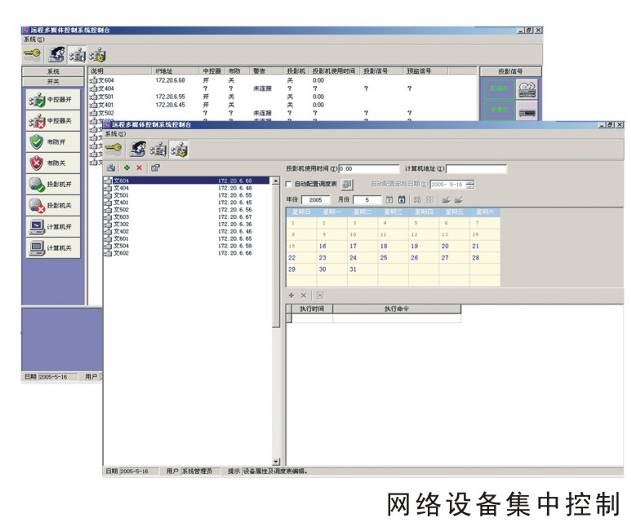The height and width of the screenshot is (520, 631).
Task: Click the 投影机开 projector on button
Action: [x=53, y=183]
